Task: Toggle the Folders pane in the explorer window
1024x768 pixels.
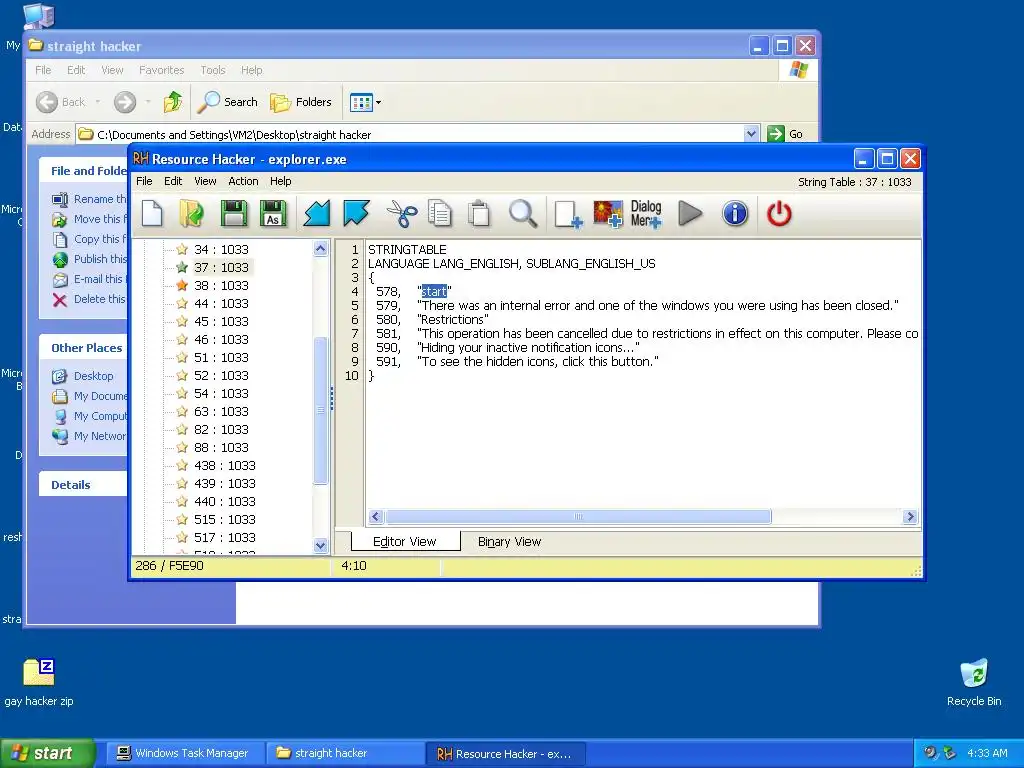Action: click(301, 102)
